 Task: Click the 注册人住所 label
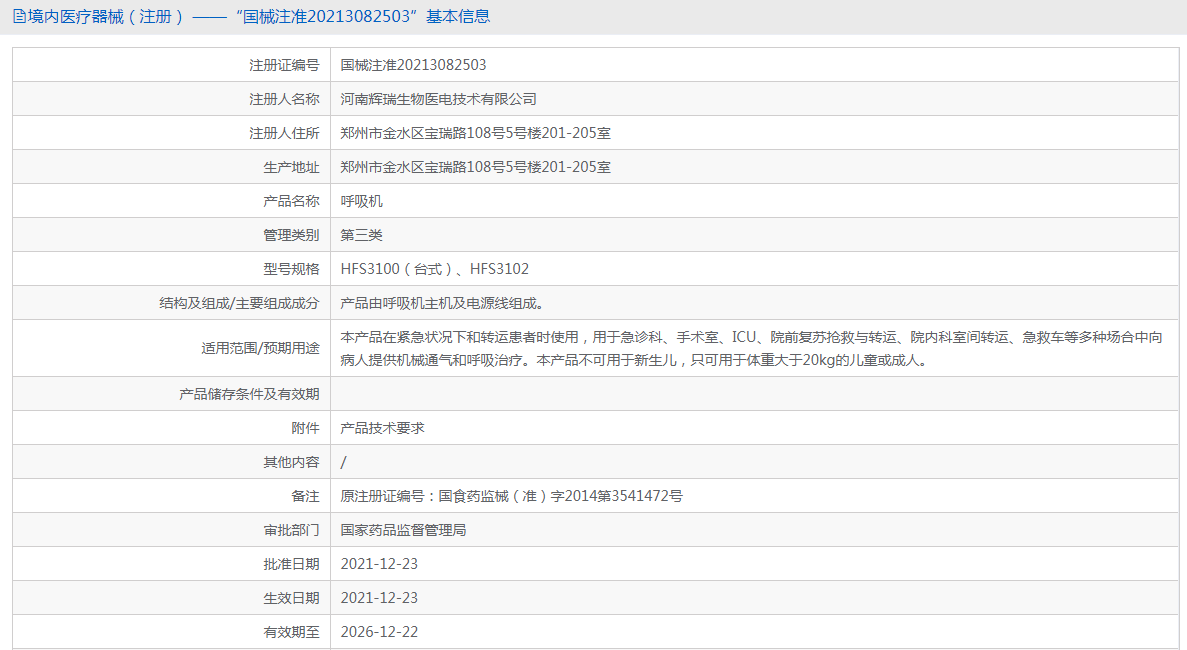click(x=284, y=133)
